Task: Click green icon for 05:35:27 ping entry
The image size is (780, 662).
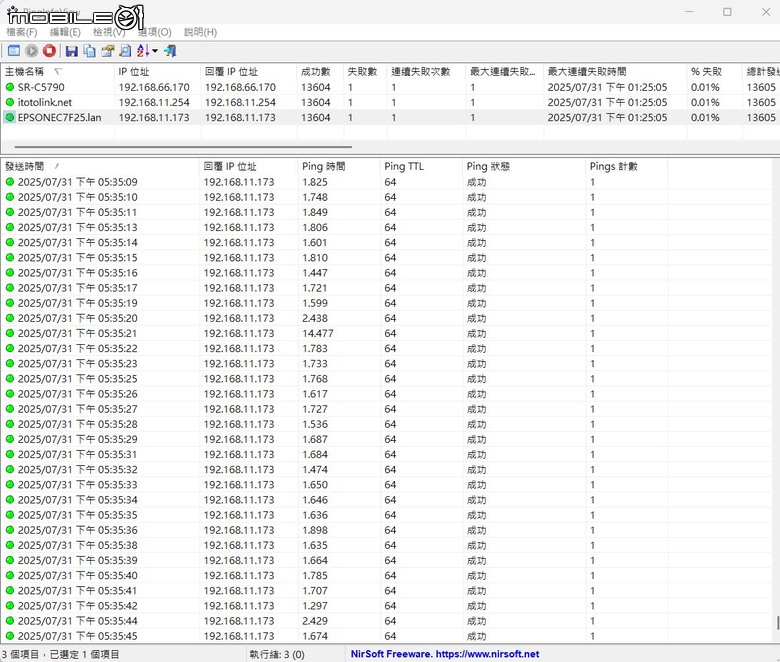Action: coord(9,409)
